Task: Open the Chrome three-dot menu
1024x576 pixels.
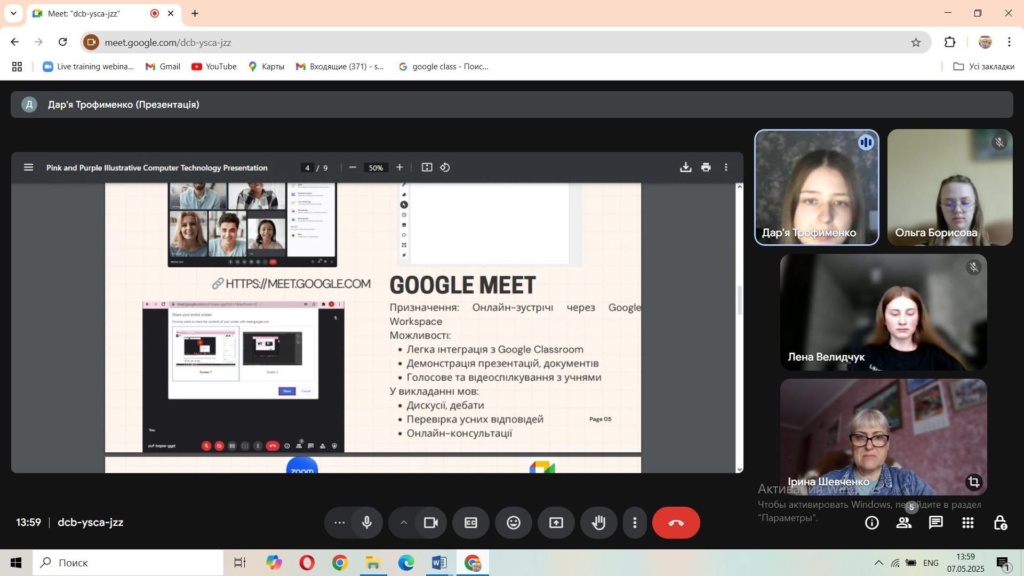Action: [1009, 42]
